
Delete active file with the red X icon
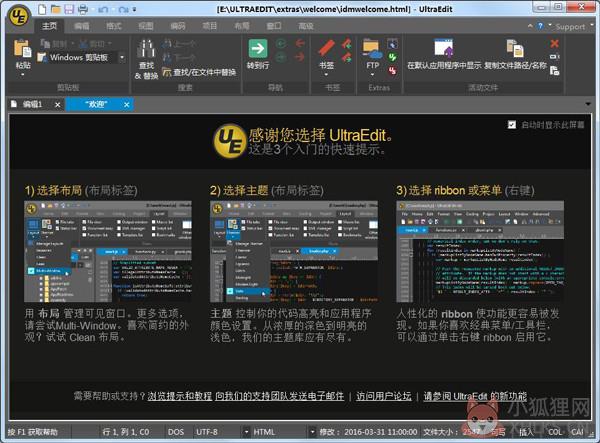click(x=554, y=43)
